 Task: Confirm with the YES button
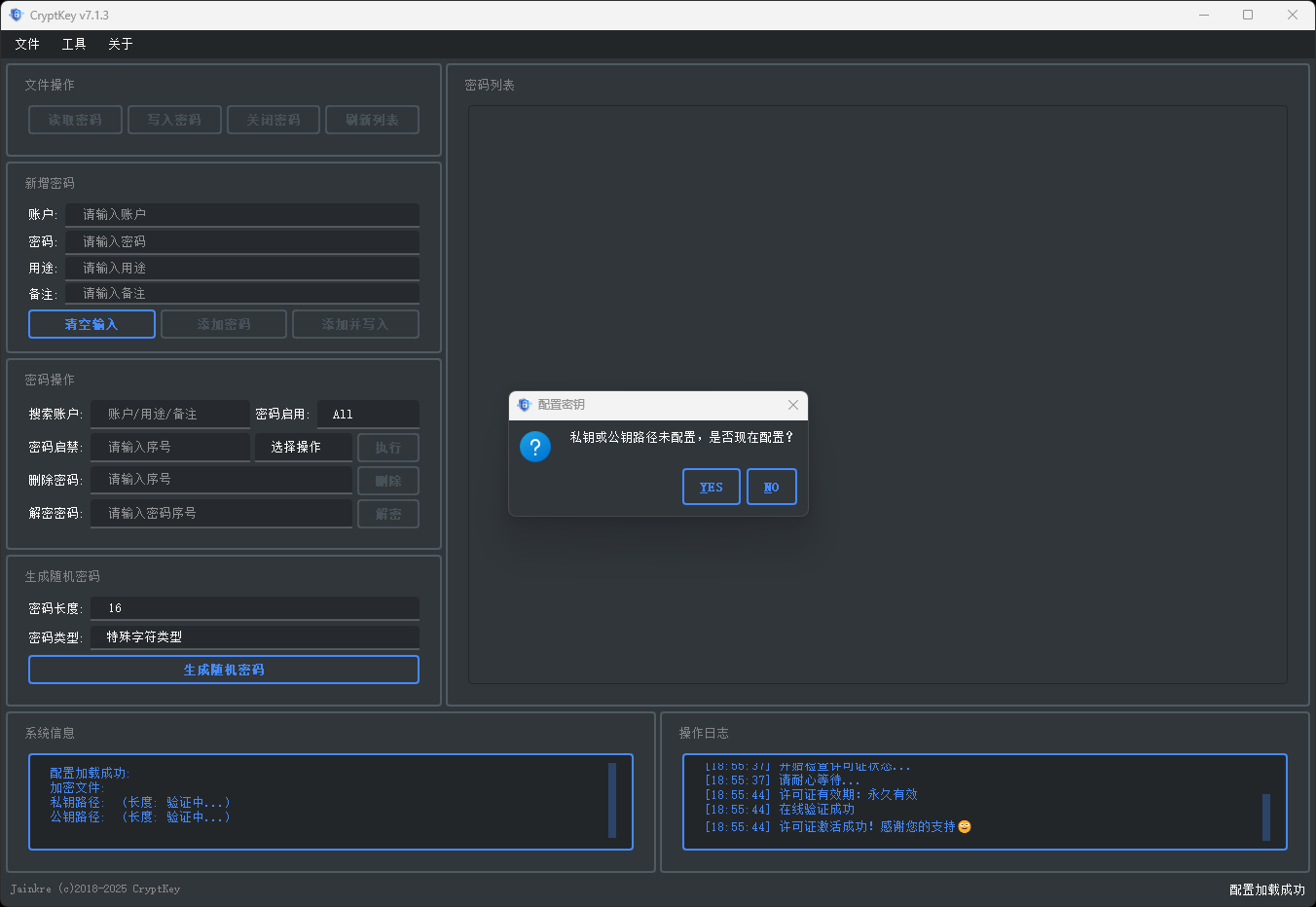(712, 487)
